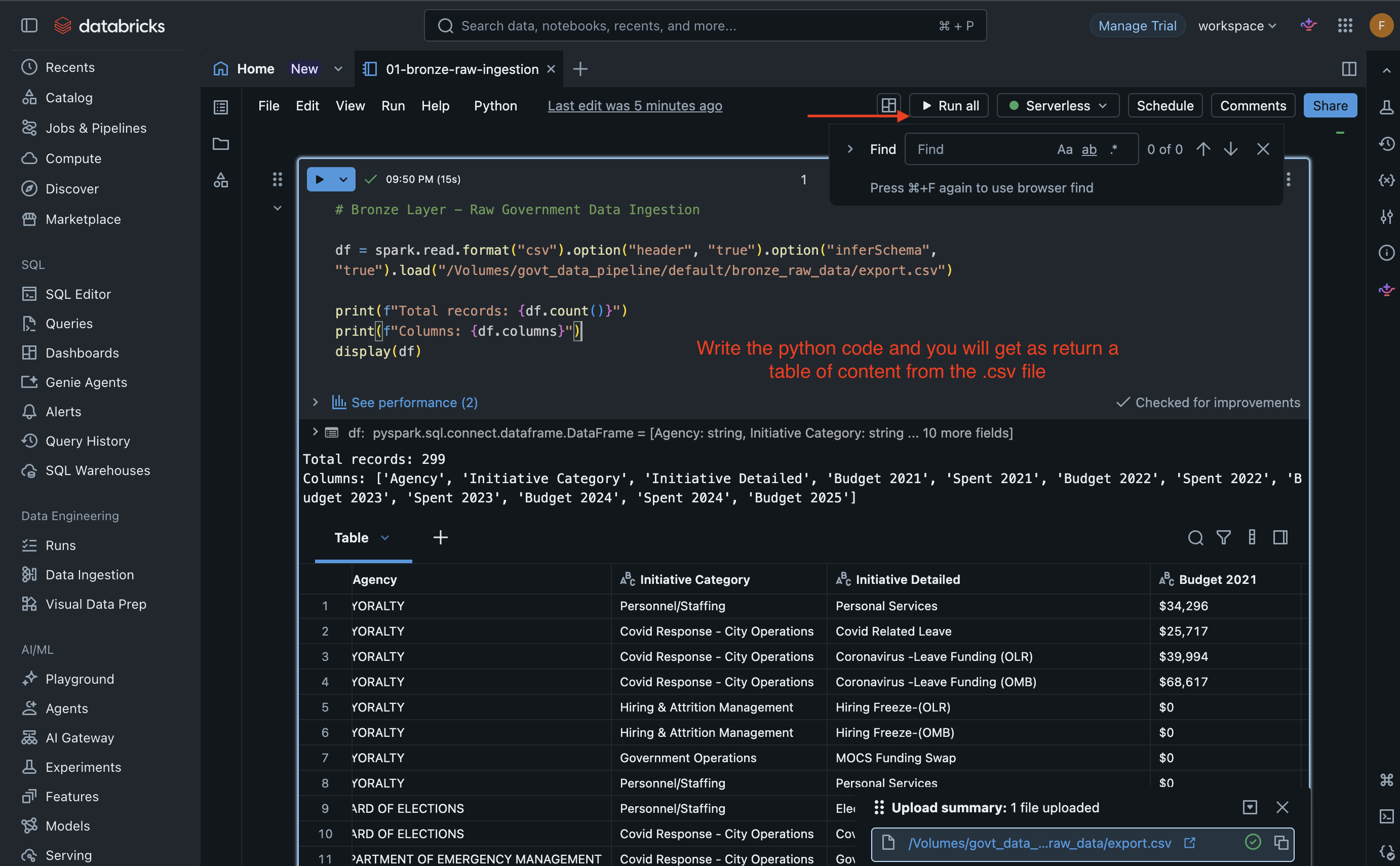The width and height of the screenshot is (1400, 866).
Task: Open the apps grid icon
Action: point(1345,25)
